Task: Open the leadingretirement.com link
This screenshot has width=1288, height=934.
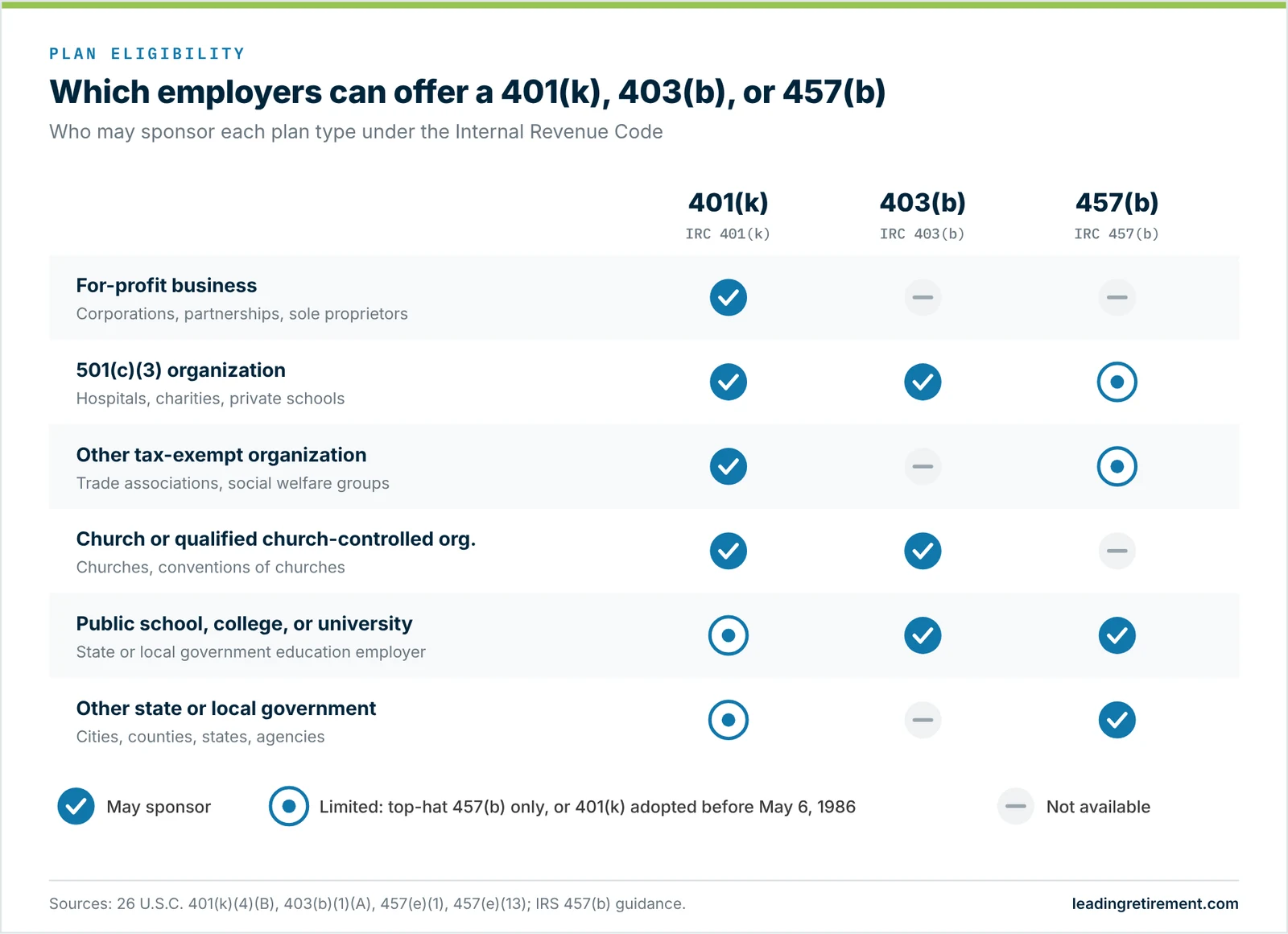Action: click(1155, 904)
